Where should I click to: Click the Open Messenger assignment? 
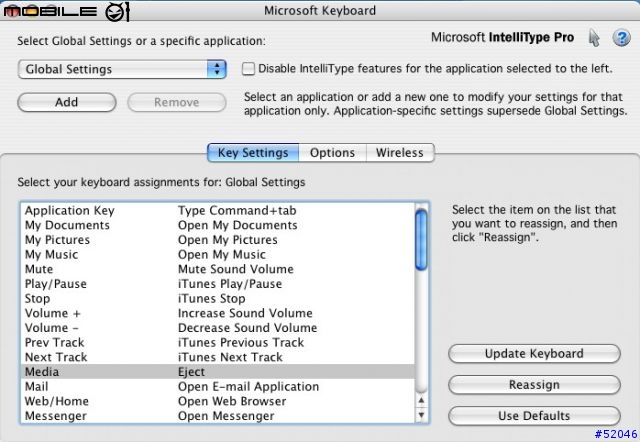click(x=226, y=416)
